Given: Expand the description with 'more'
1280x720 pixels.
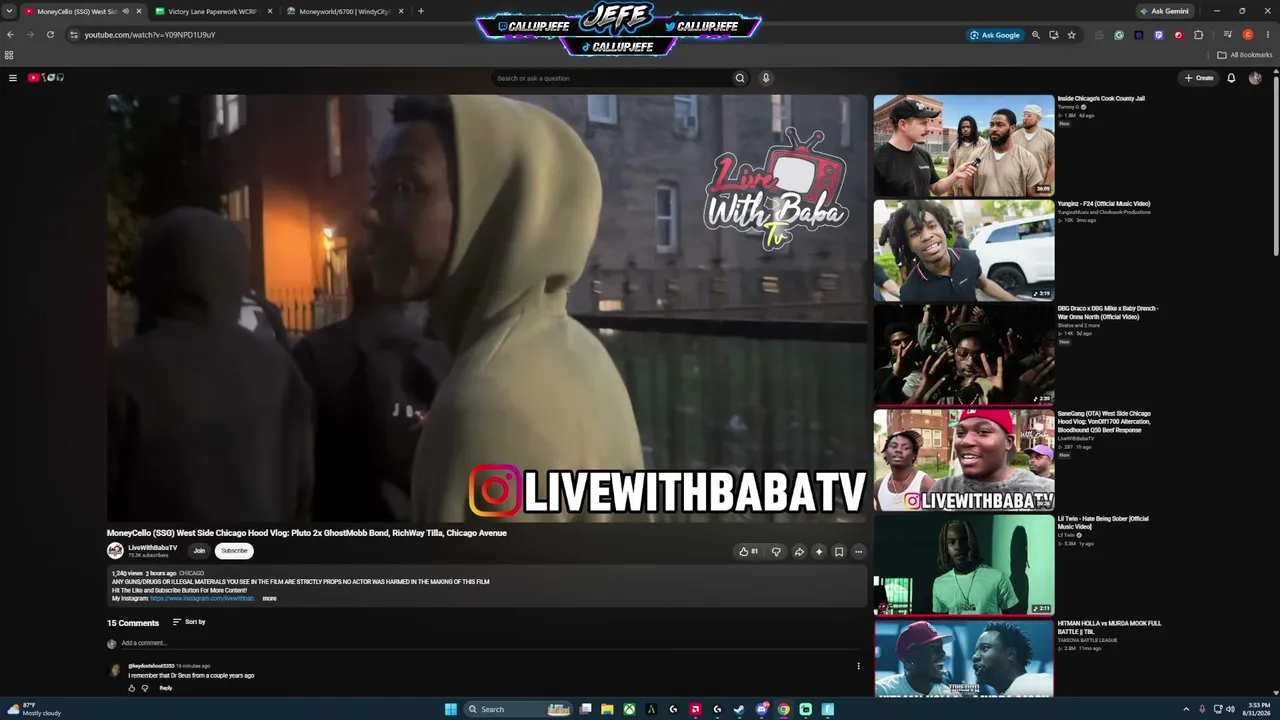Looking at the screenshot, I should point(269,598).
